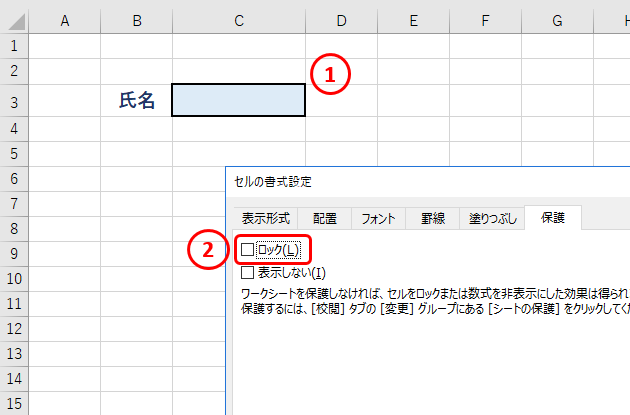Image resolution: width=630 pixels, height=415 pixels.
Task: Select row 7 header
Action: [x=14, y=204]
